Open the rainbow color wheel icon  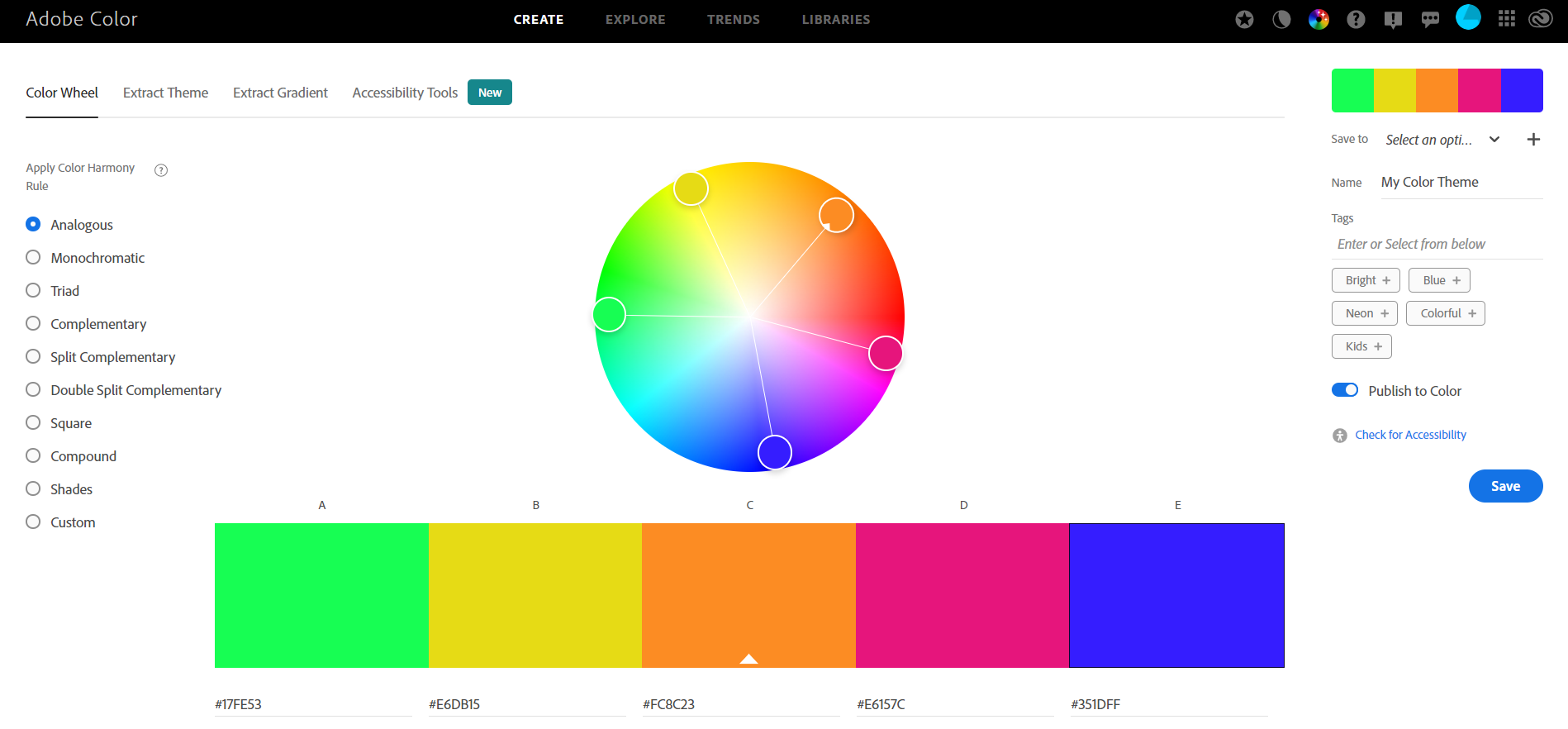(1319, 19)
